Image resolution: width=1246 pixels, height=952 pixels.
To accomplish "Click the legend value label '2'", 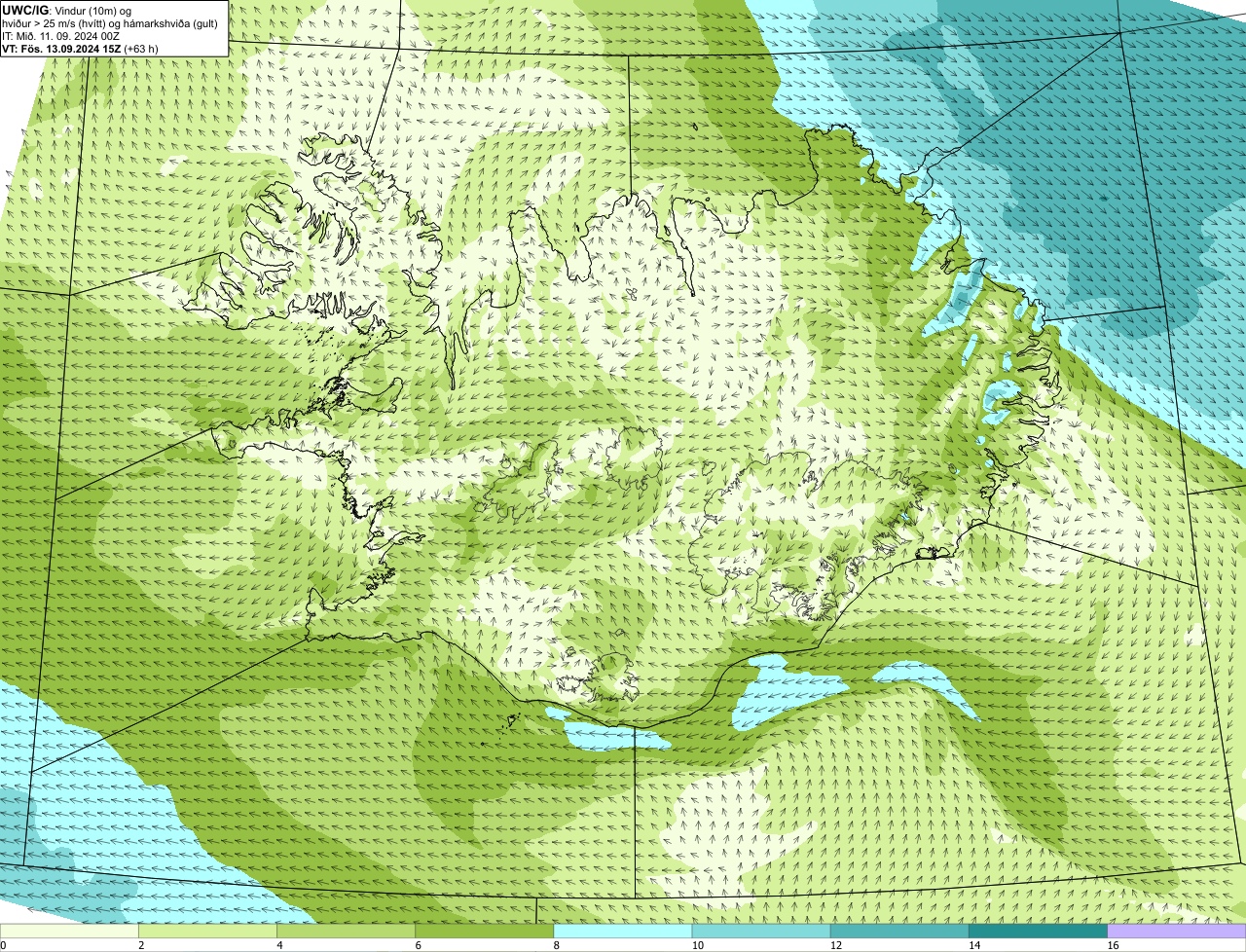I will click(141, 945).
